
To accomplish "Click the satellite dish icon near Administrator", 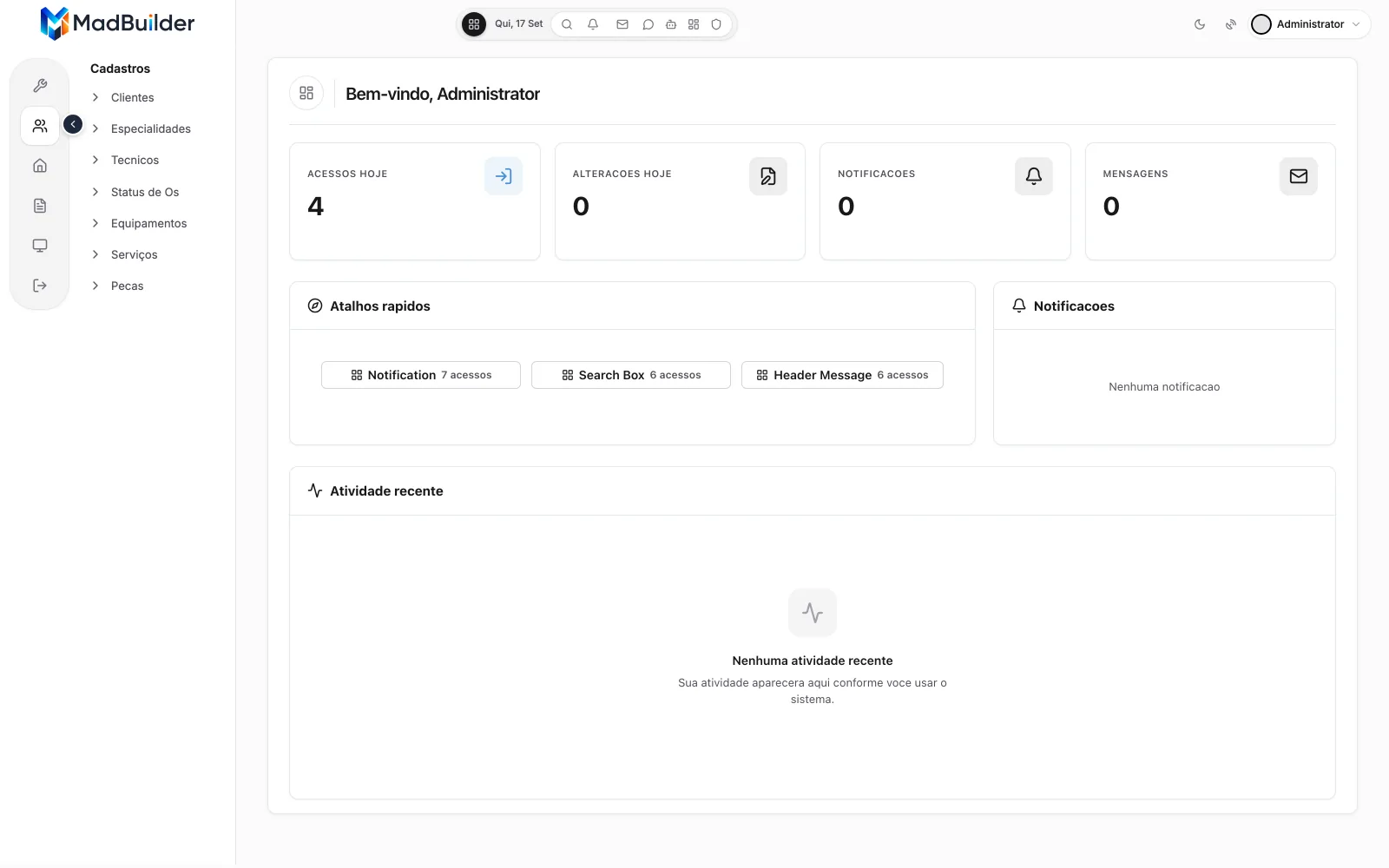I will coord(1231,24).
